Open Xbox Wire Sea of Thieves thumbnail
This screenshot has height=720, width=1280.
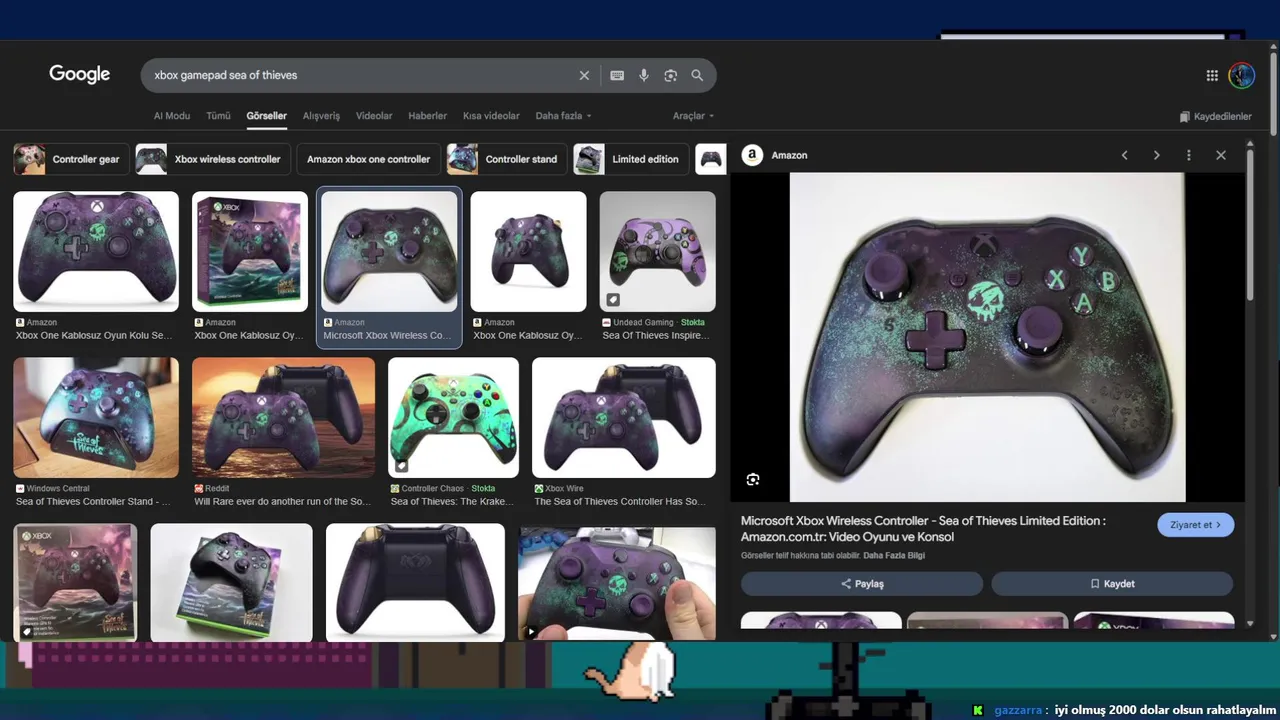click(x=624, y=418)
